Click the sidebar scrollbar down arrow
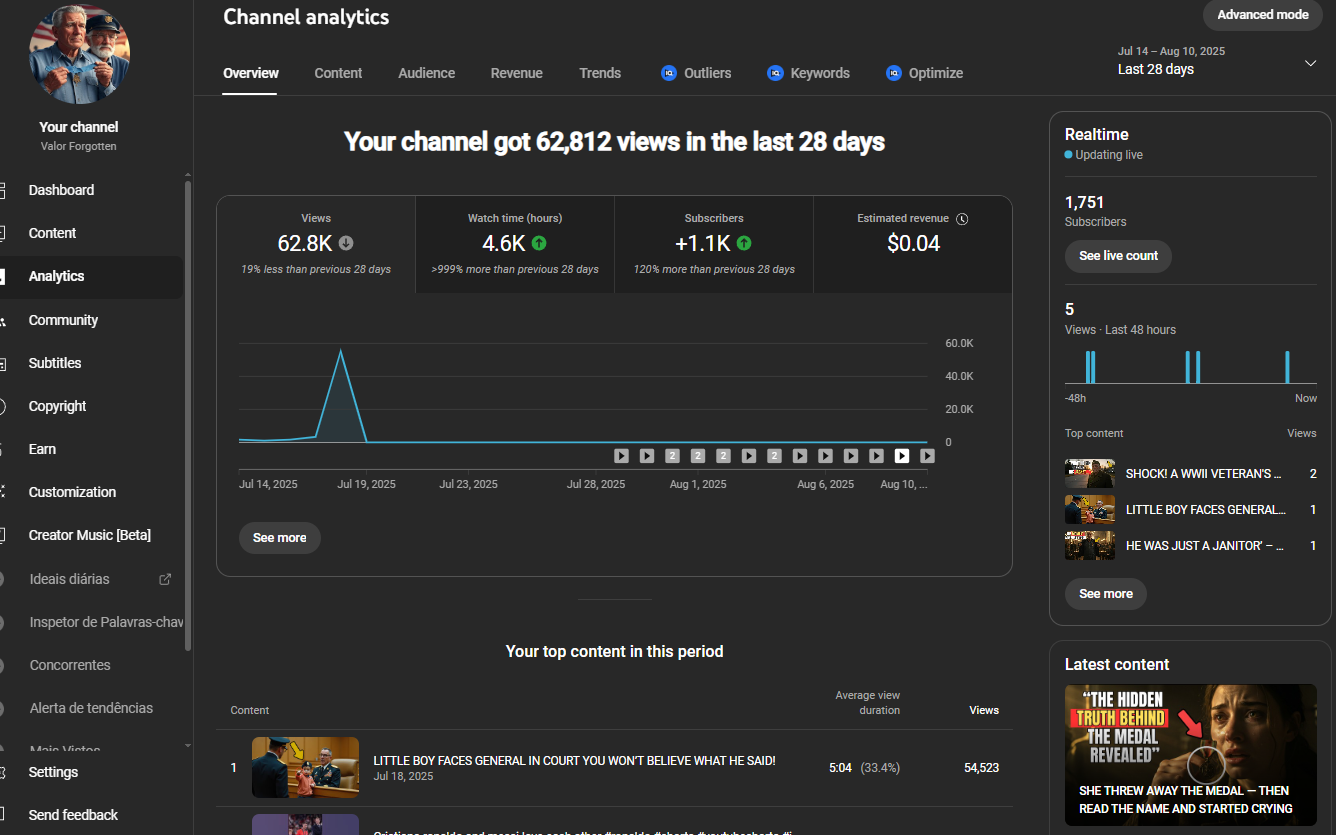Viewport: 1336px width, 835px height. [188, 745]
